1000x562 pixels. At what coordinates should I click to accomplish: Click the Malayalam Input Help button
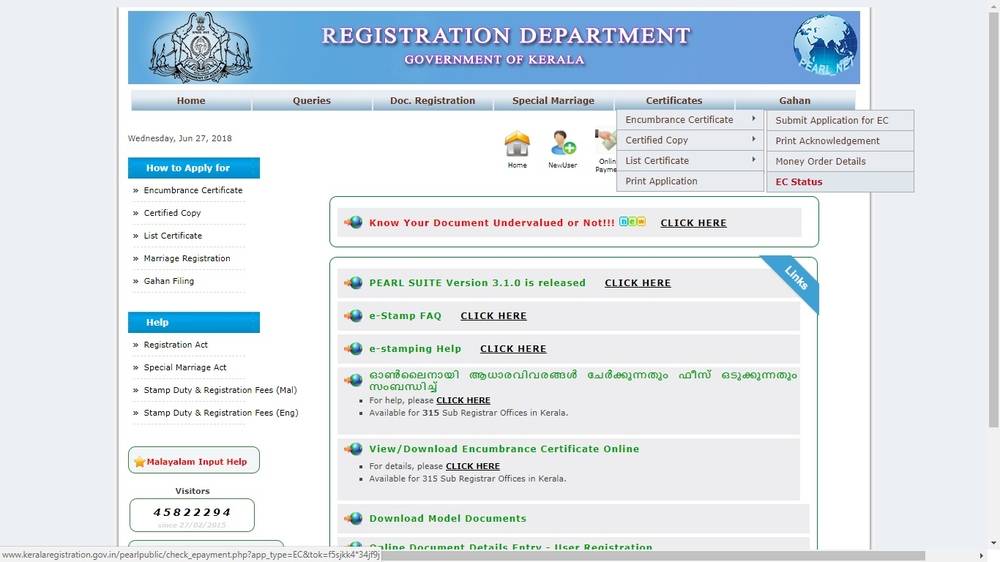(194, 460)
